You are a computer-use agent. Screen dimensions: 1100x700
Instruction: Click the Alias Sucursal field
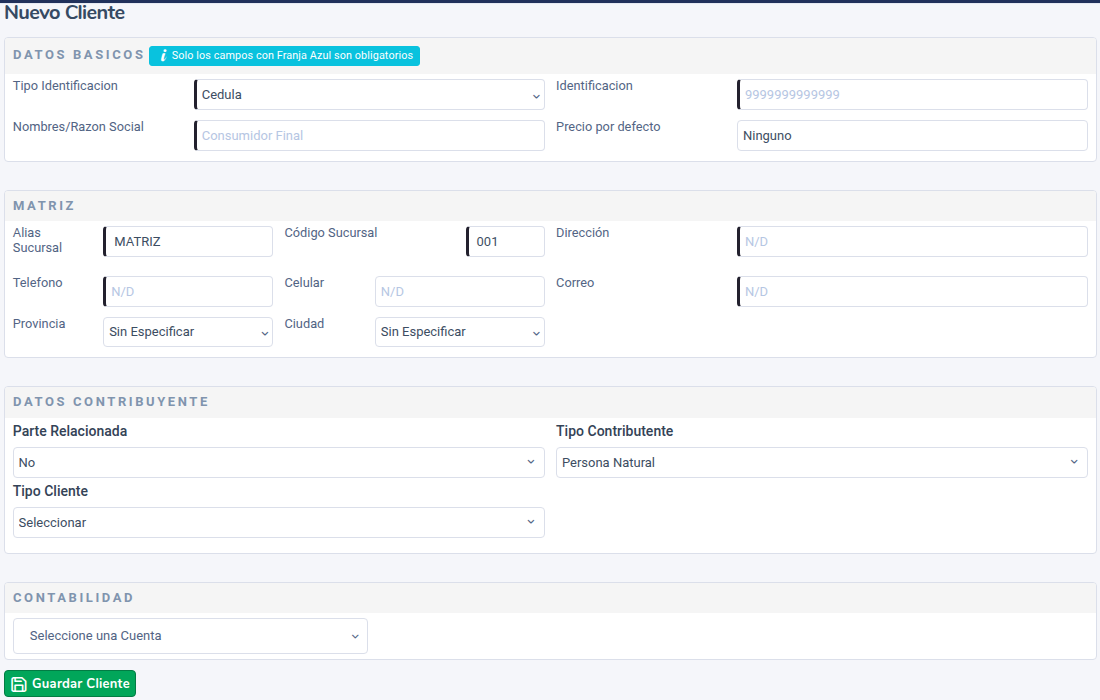tap(187, 241)
